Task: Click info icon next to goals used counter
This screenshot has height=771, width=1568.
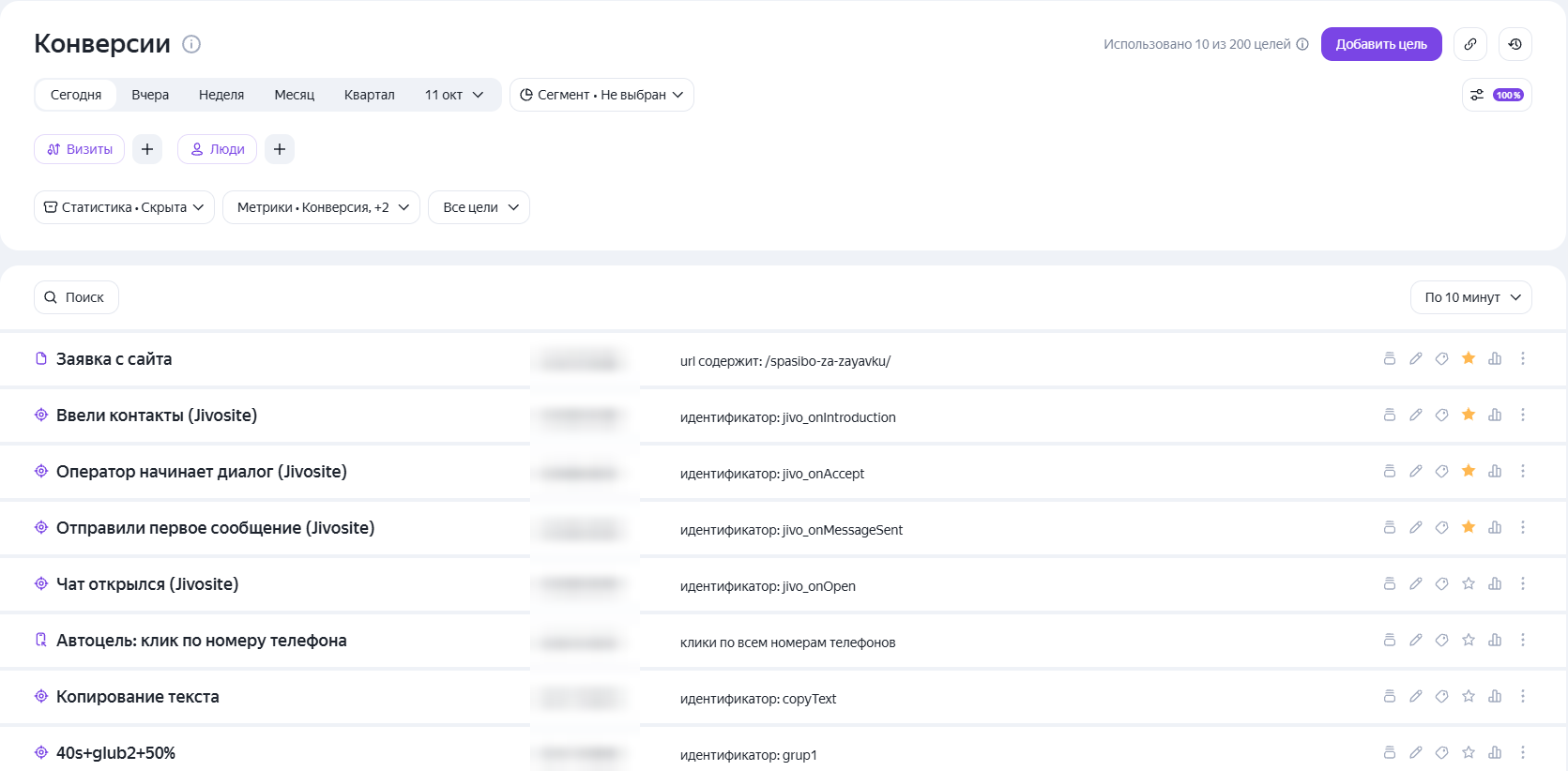Action: (1302, 44)
